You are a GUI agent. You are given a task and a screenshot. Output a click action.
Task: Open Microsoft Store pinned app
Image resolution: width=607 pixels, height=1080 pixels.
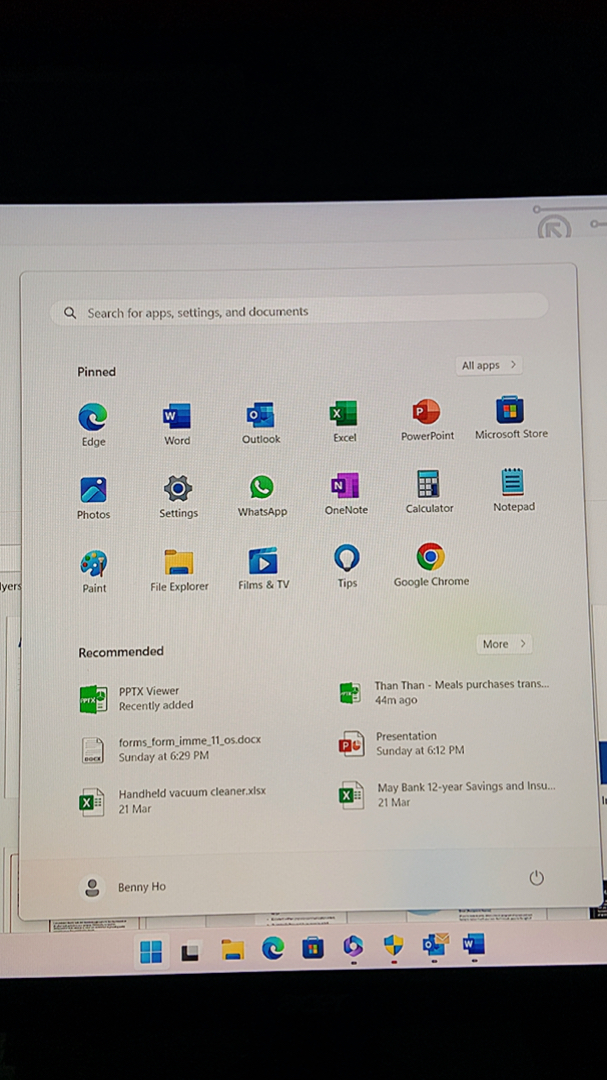click(511, 417)
